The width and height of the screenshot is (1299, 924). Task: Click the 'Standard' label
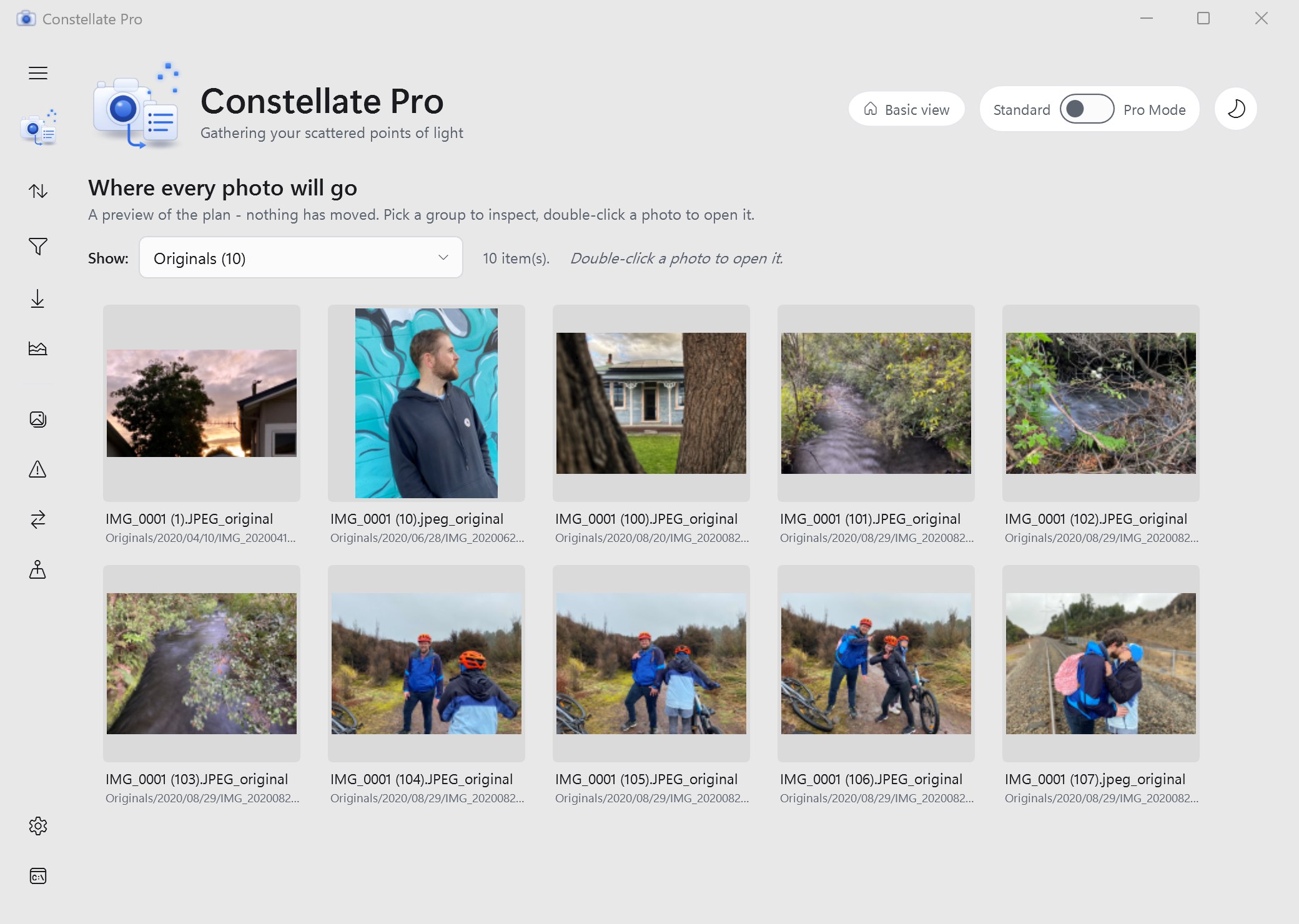click(1022, 110)
